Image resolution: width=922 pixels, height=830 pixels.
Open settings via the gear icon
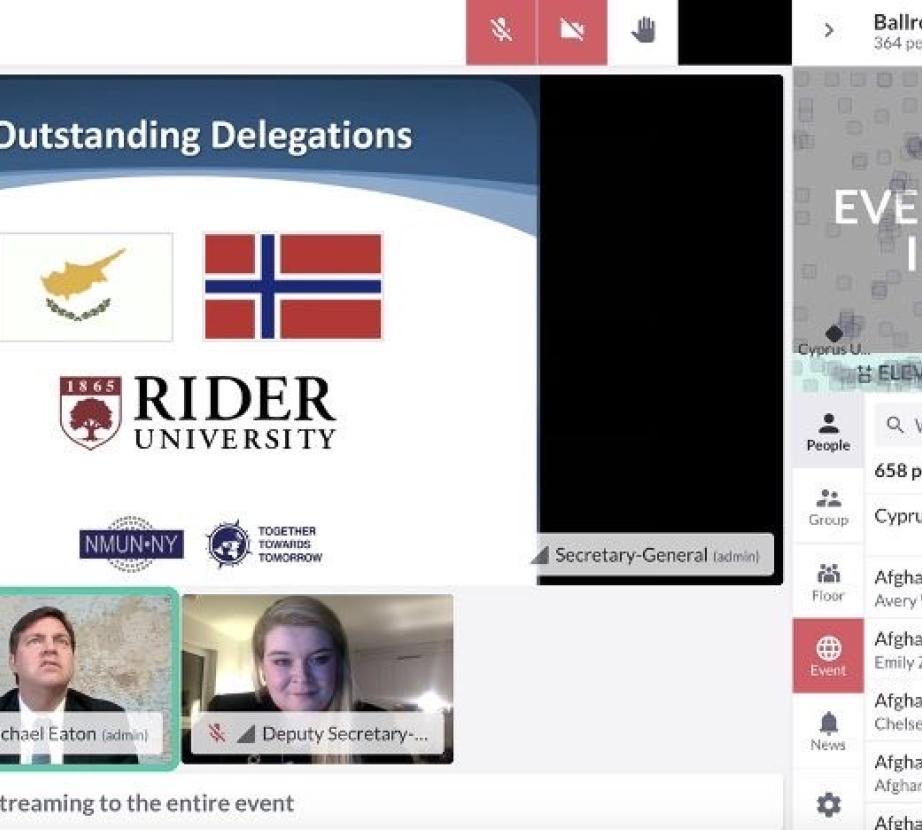click(x=828, y=804)
